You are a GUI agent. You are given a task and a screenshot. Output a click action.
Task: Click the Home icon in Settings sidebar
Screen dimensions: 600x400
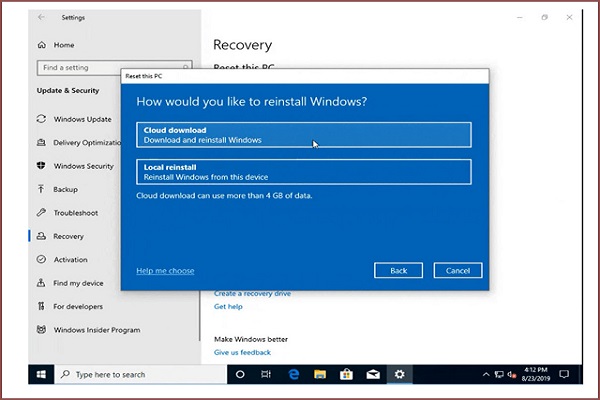pos(41,45)
